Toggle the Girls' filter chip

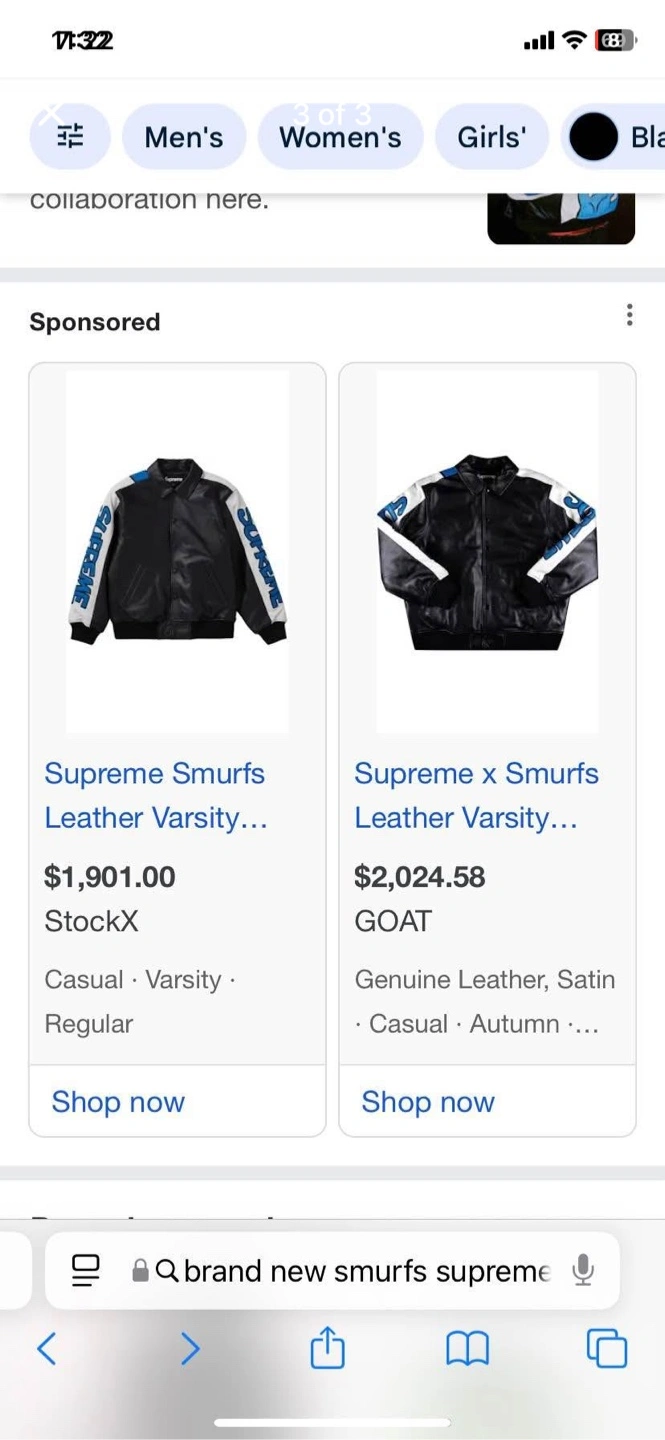[491, 137]
